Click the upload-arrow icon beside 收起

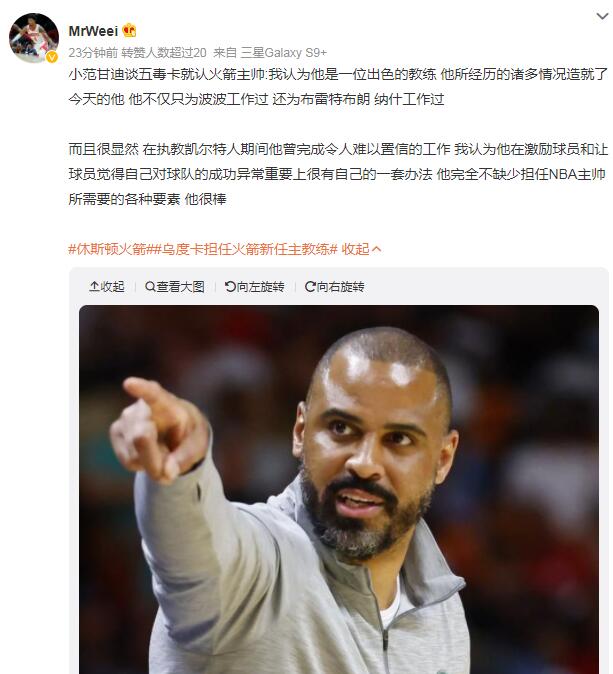(x=94, y=286)
